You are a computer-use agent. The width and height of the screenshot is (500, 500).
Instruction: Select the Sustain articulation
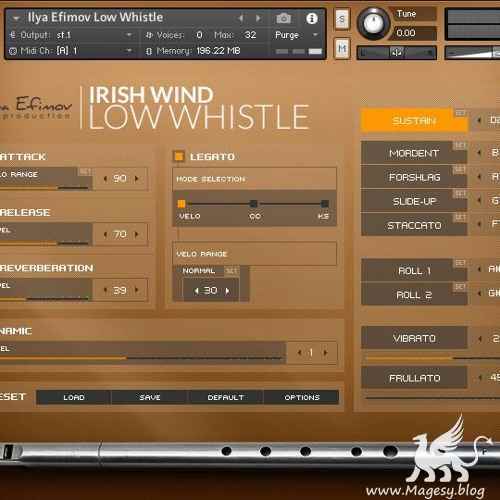414,120
